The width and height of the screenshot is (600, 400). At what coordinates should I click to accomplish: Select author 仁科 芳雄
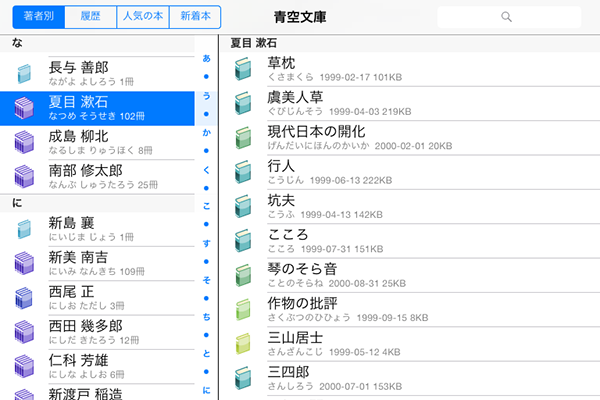(x=97, y=366)
